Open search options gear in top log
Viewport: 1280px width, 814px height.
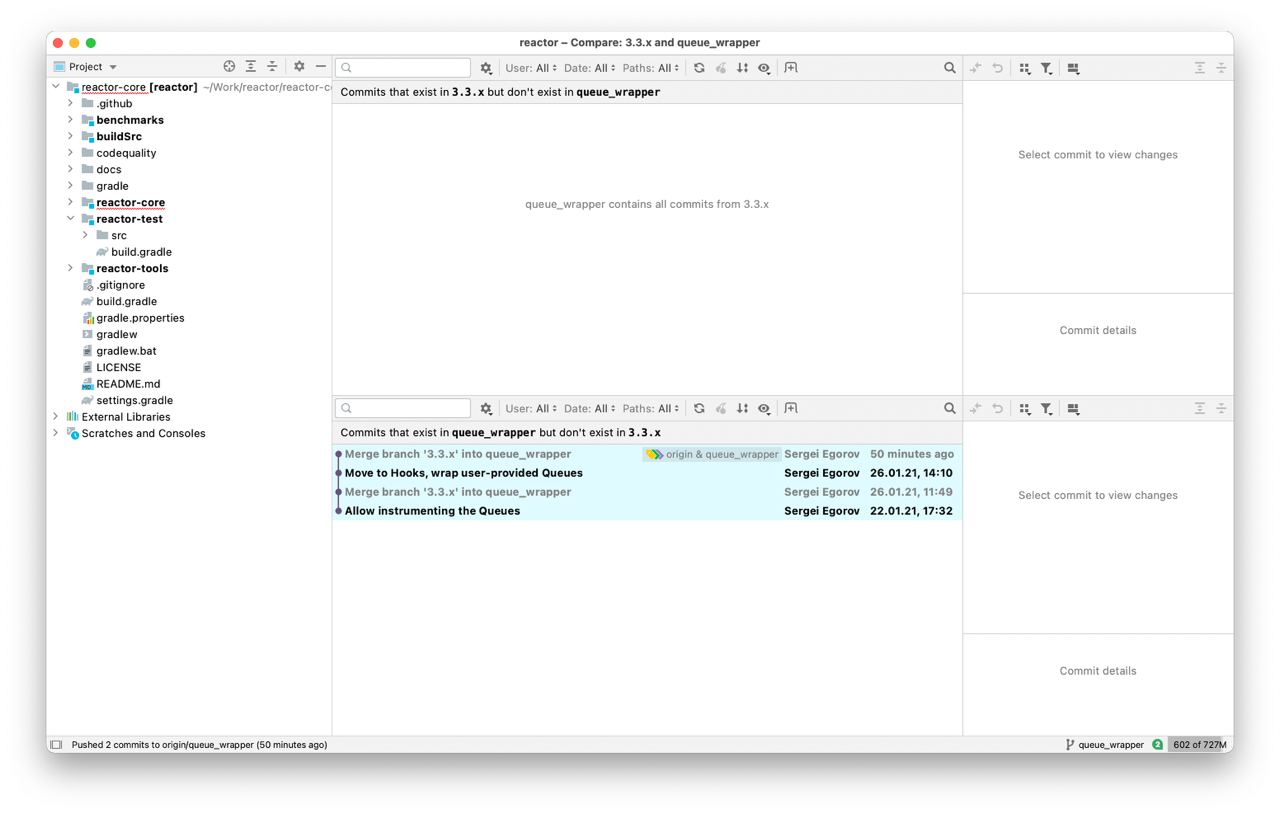[486, 68]
